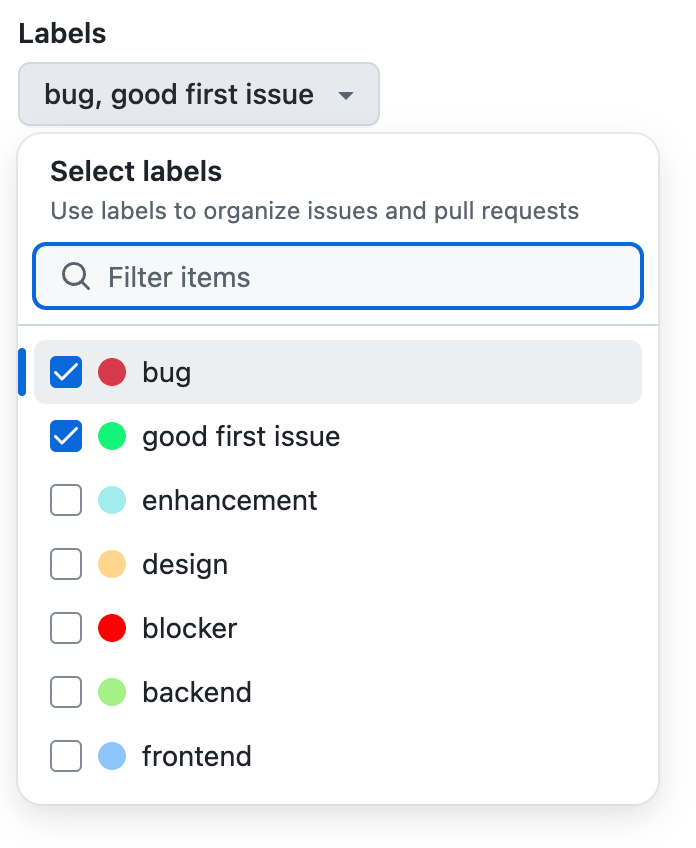The height and width of the screenshot is (848, 696).
Task: Click the light green backend dot
Action: 112,692
